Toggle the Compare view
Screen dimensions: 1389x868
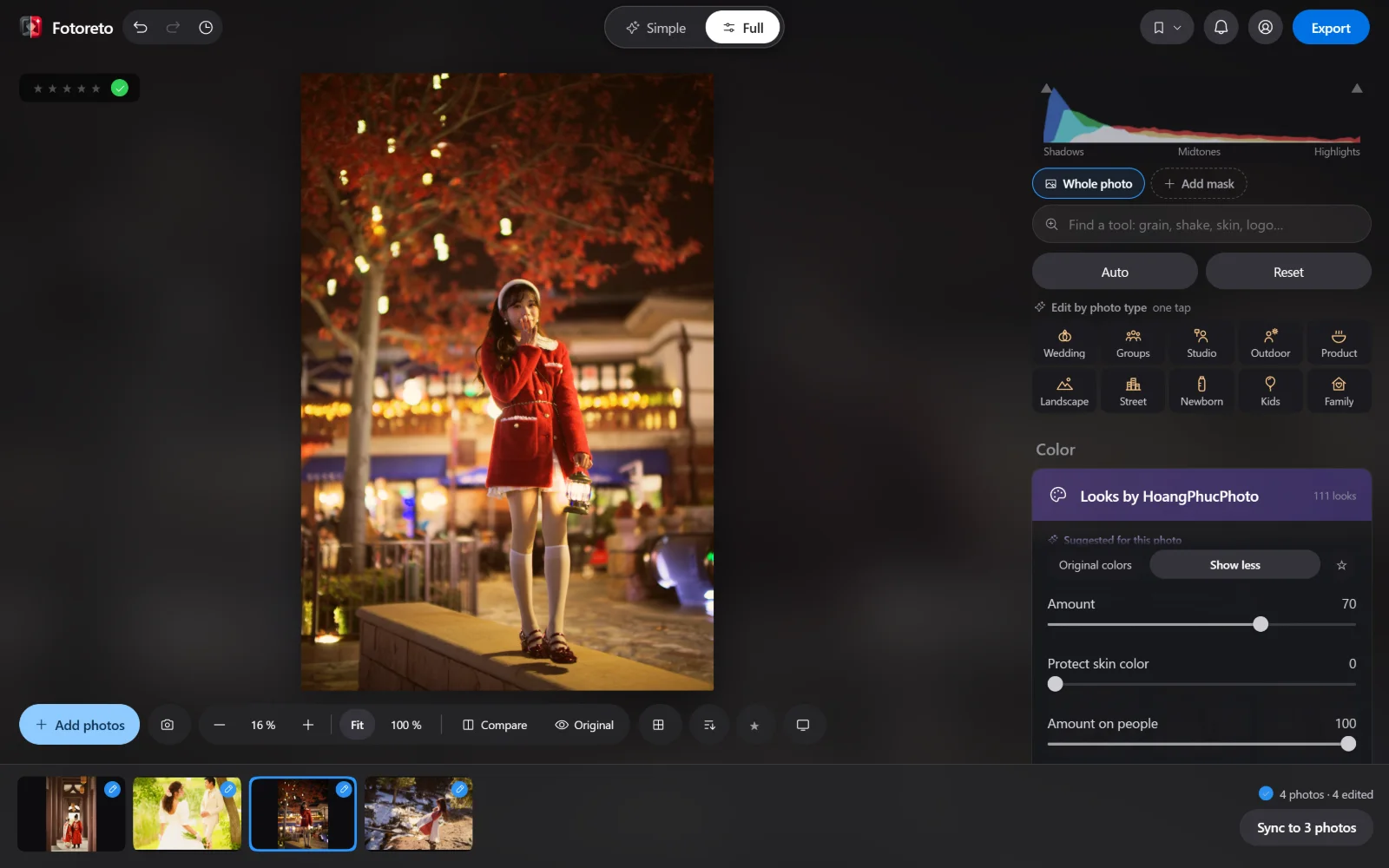pyautogui.click(x=495, y=725)
